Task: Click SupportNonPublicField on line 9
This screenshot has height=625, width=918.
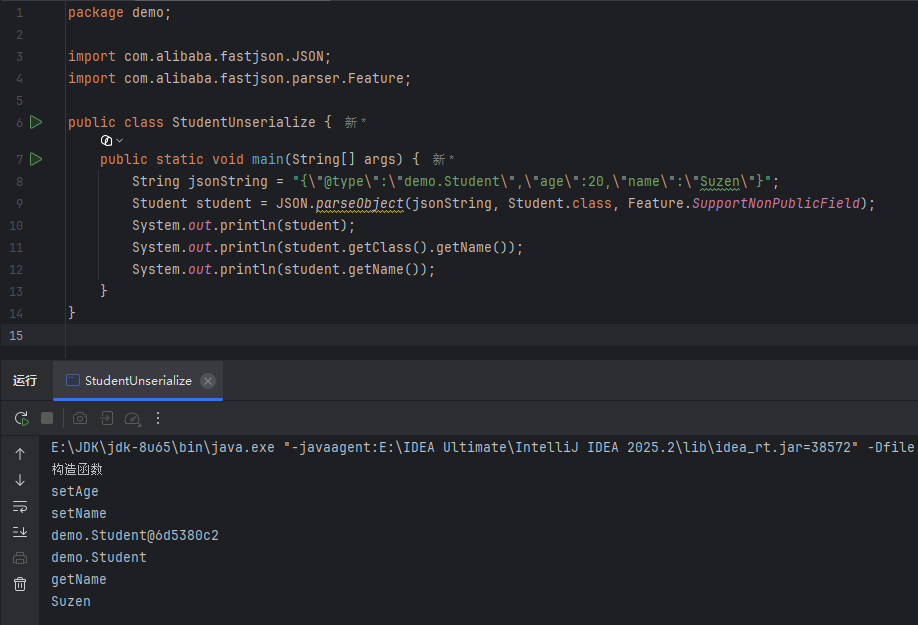Action: [776, 204]
